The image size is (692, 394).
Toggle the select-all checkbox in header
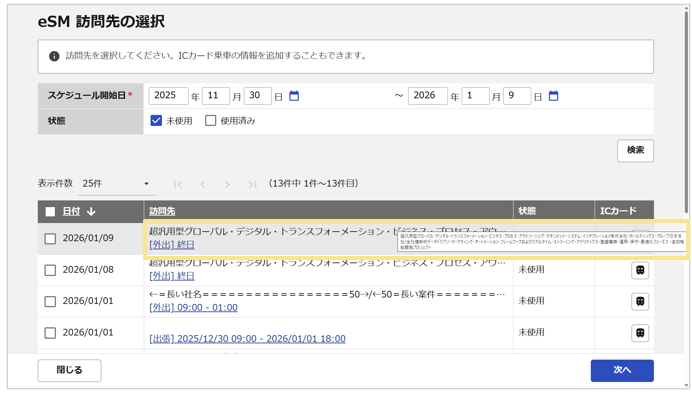(50, 212)
